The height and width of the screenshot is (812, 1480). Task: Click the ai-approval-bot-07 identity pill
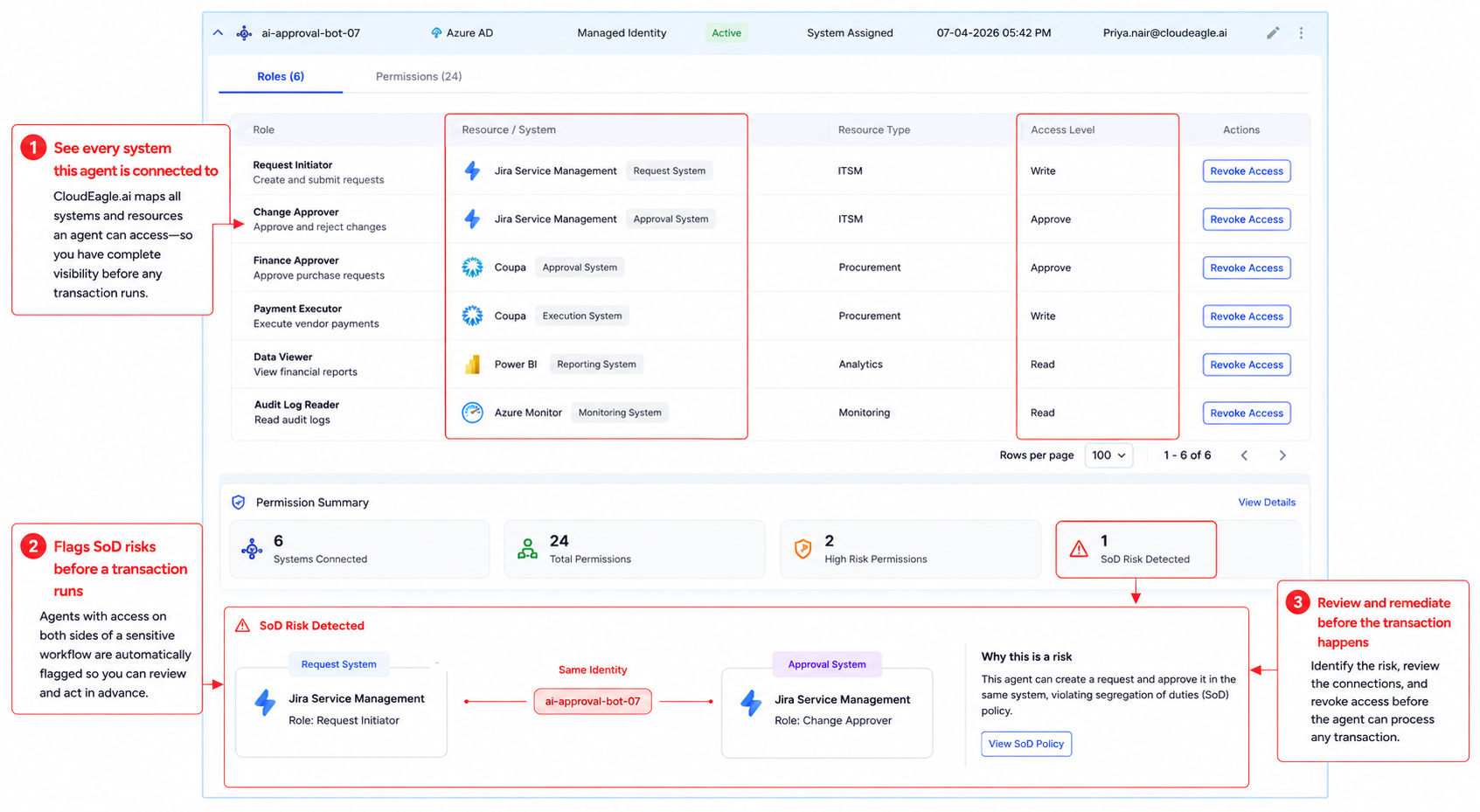(593, 701)
